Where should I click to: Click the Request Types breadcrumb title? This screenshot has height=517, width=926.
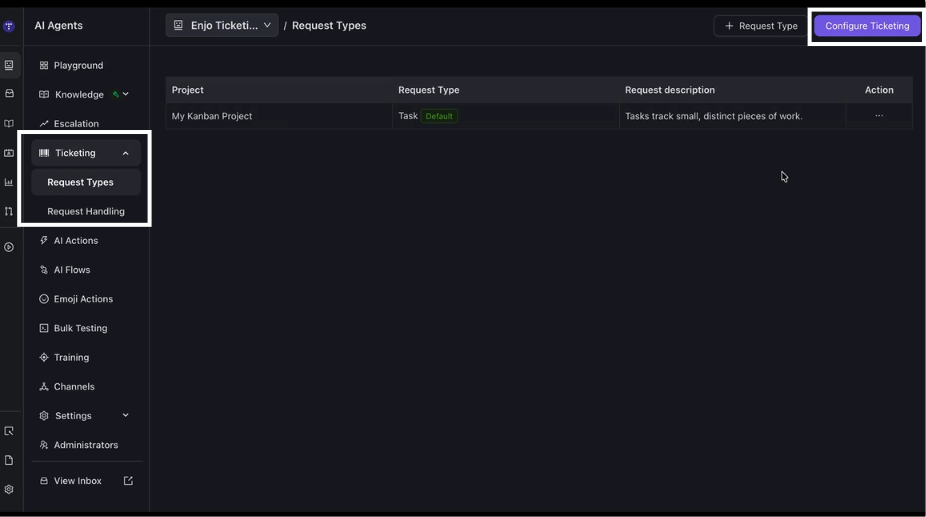(329, 25)
